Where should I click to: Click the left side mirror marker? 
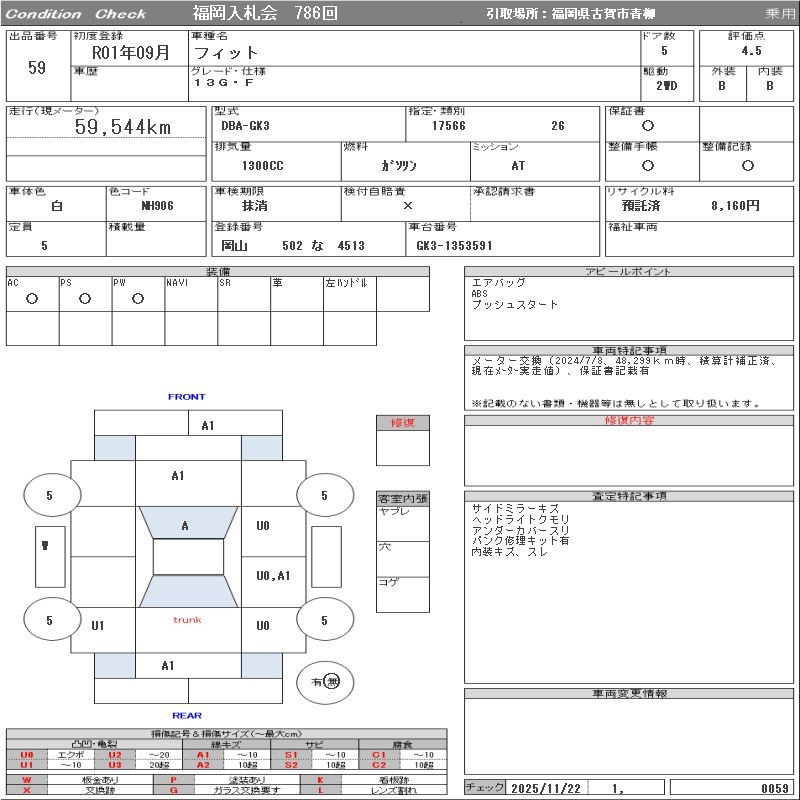pyautogui.click(x=46, y=546)
